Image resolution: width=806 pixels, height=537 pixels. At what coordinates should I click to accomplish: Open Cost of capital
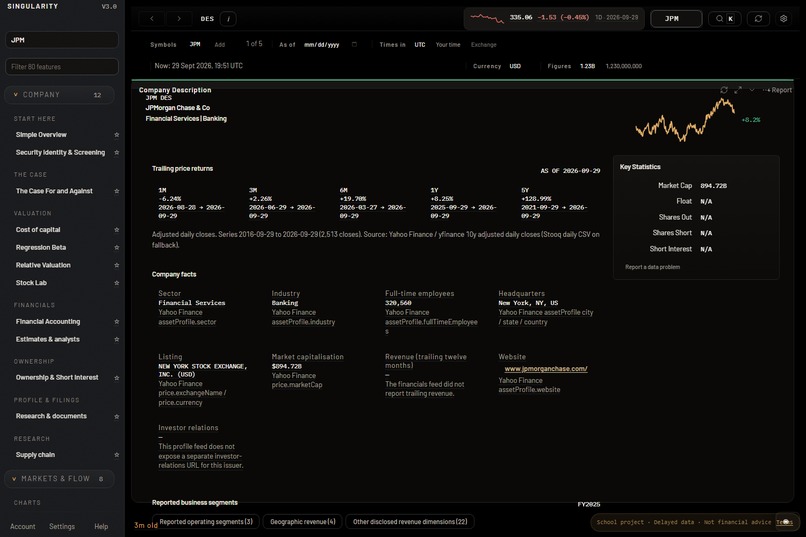38,230
